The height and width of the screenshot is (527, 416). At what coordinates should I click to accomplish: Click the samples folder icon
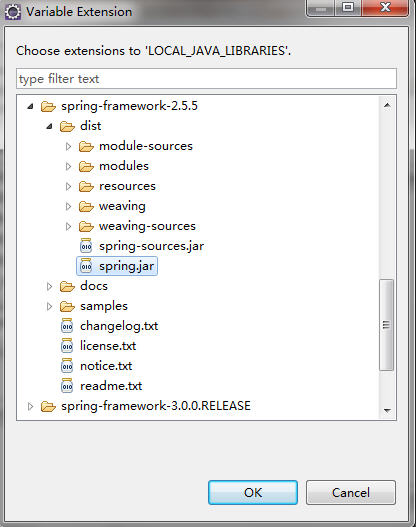coord(67,307)
